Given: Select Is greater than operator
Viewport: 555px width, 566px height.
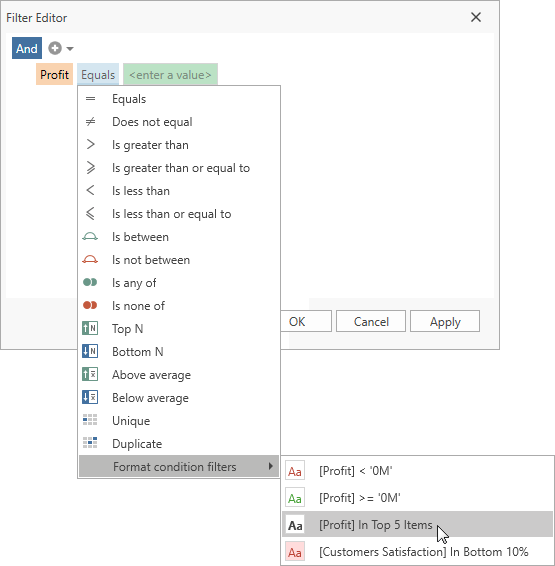Looking at the screenshot, I should coord(179,145).
